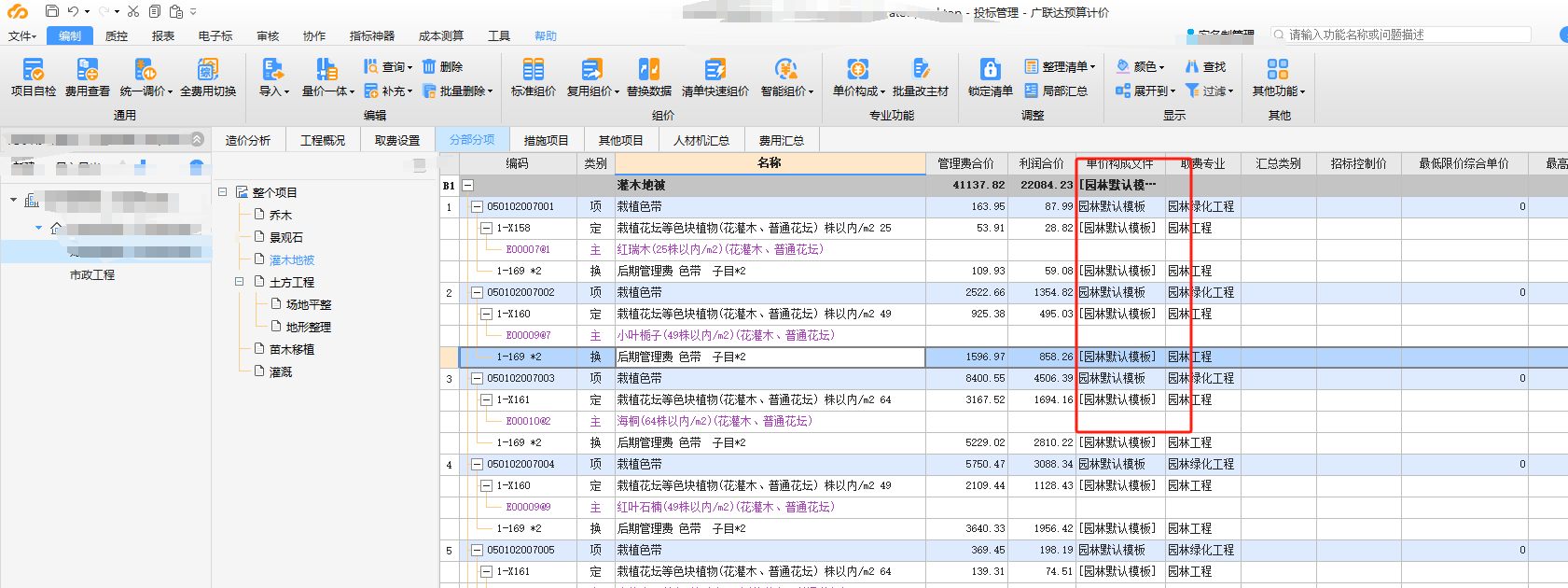Click 批量改主材 icon

pos(921,70)
